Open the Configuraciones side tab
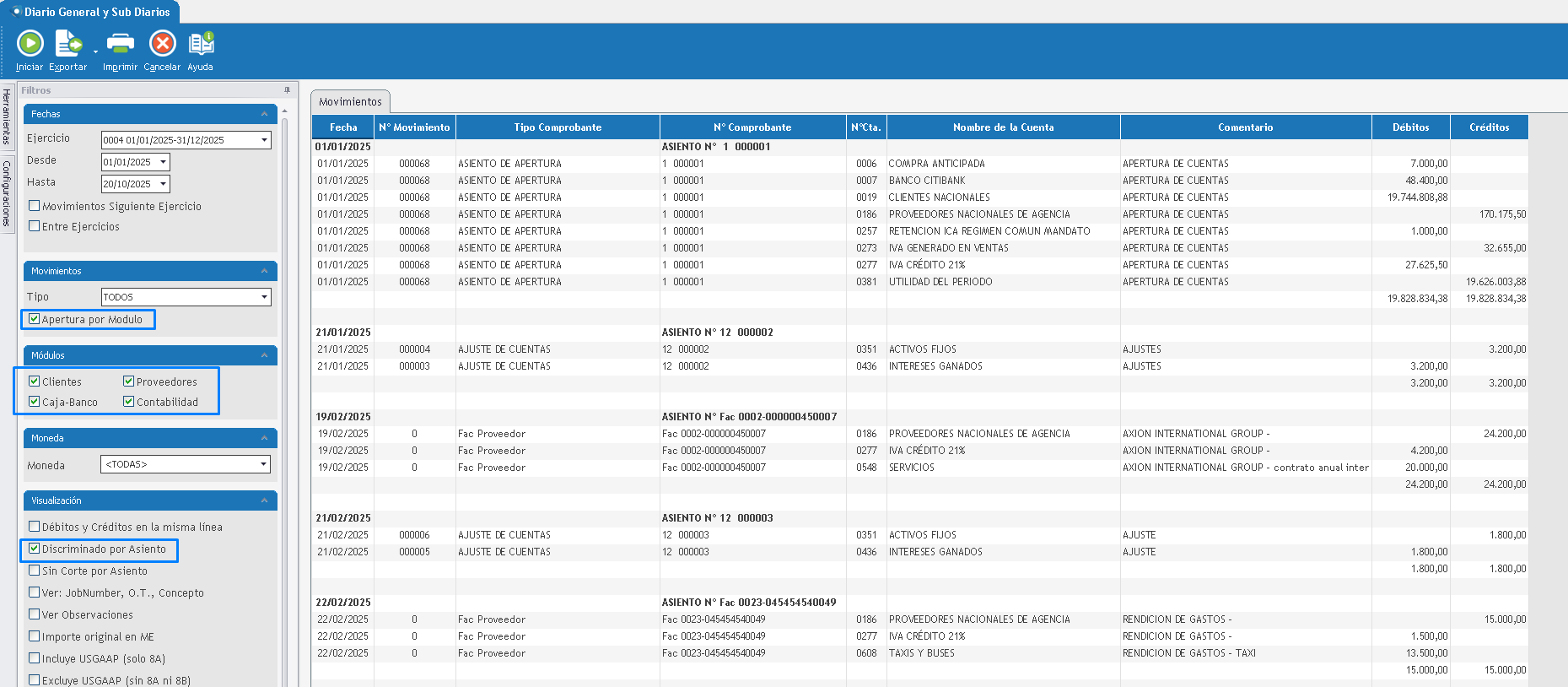 click(7, 193)
